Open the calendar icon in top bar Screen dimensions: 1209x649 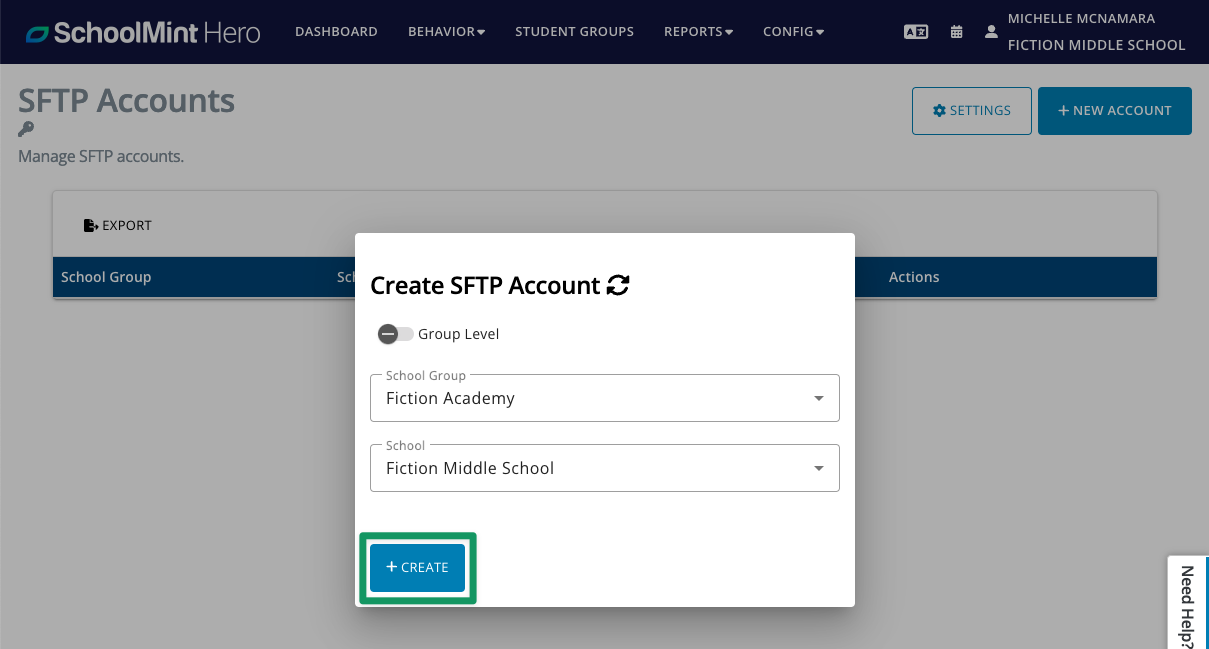pyautogui.click(x=957, y=32)
